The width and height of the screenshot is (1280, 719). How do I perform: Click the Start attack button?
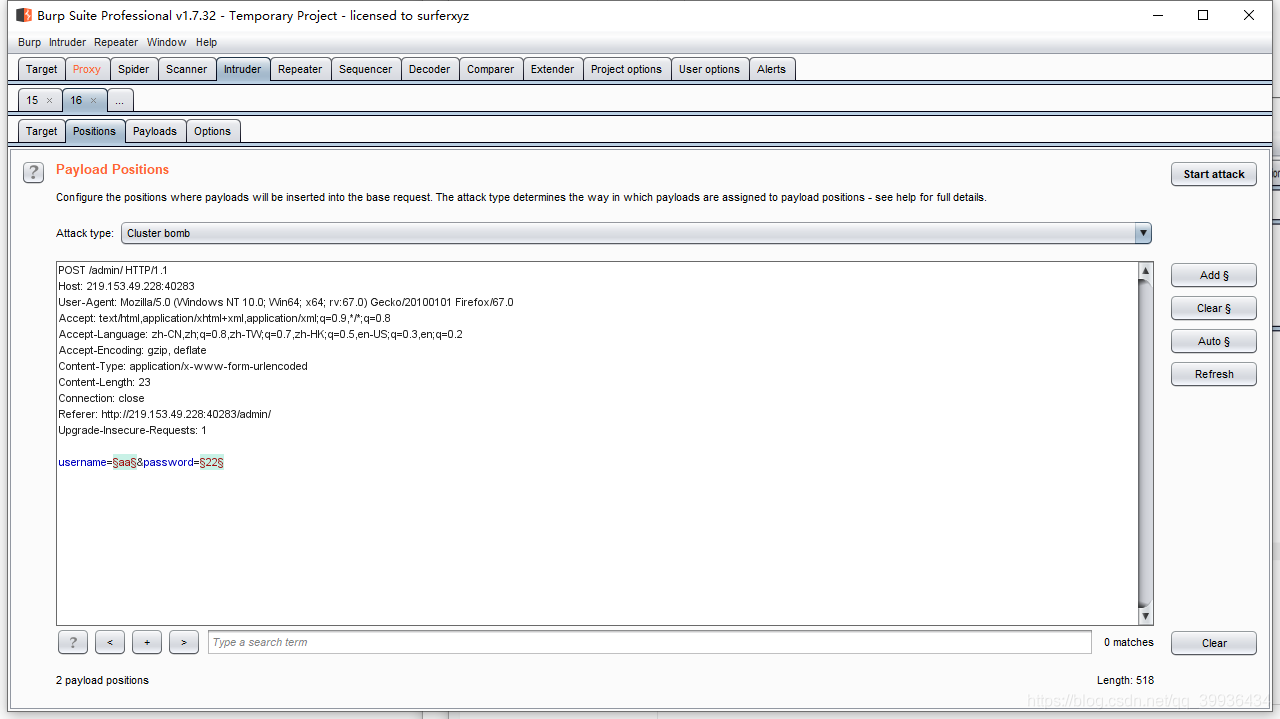(1214, 174)
